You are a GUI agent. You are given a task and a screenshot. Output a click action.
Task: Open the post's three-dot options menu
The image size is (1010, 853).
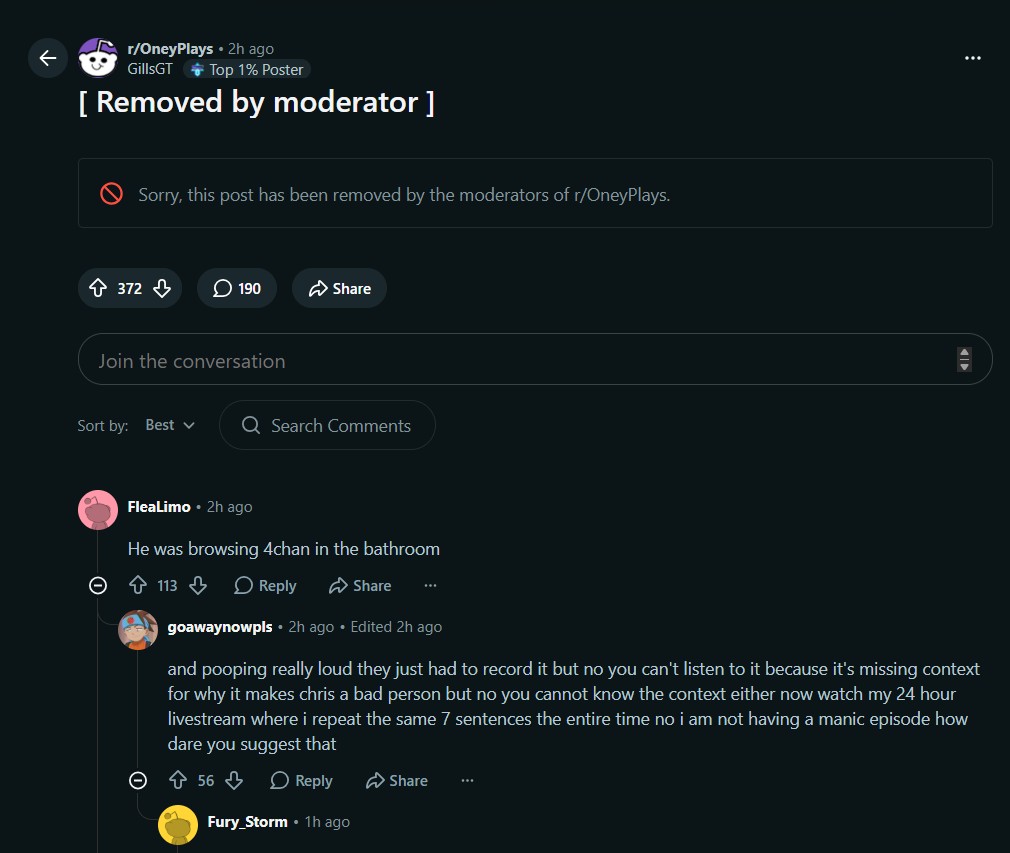pyautogui.click(x=973, y=58)
